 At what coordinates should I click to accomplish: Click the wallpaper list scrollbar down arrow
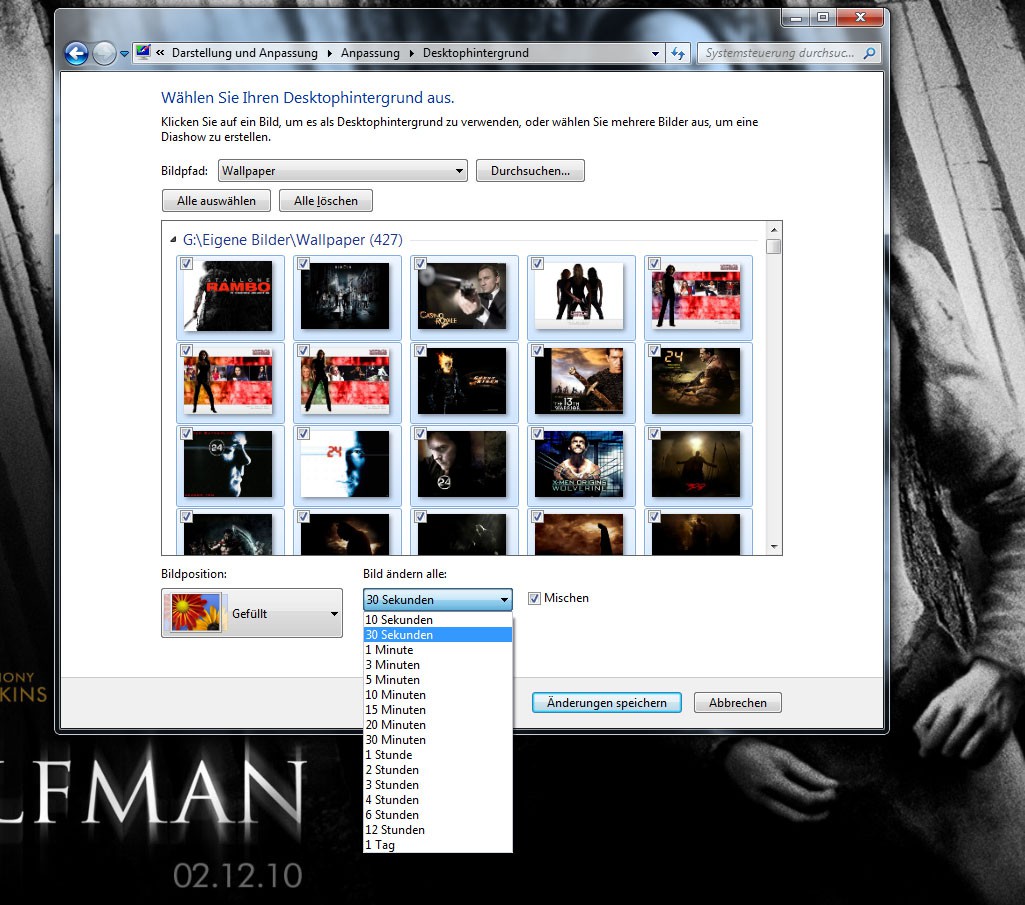pos(773,547)
